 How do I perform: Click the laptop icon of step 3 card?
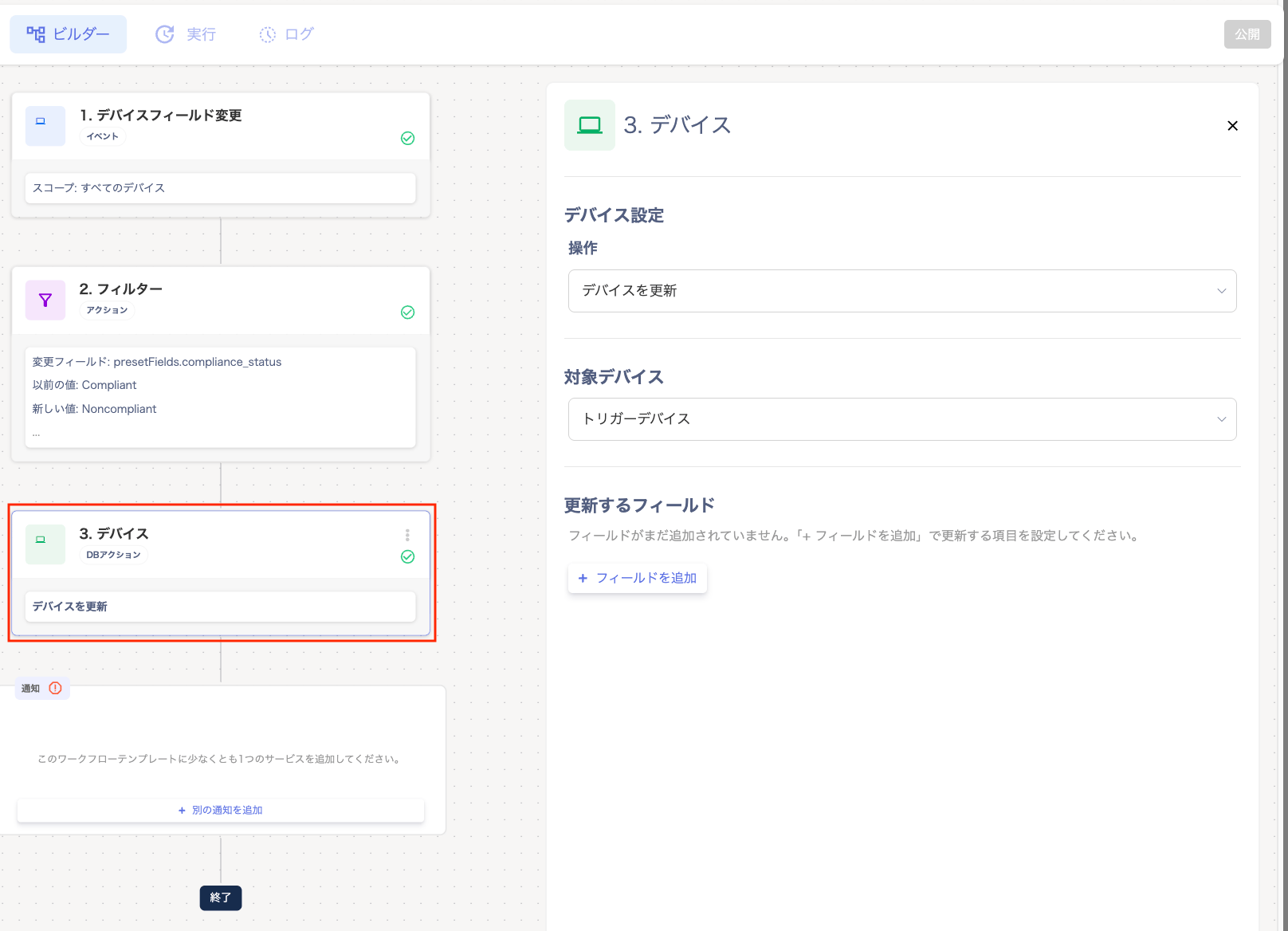pos(45,544)
